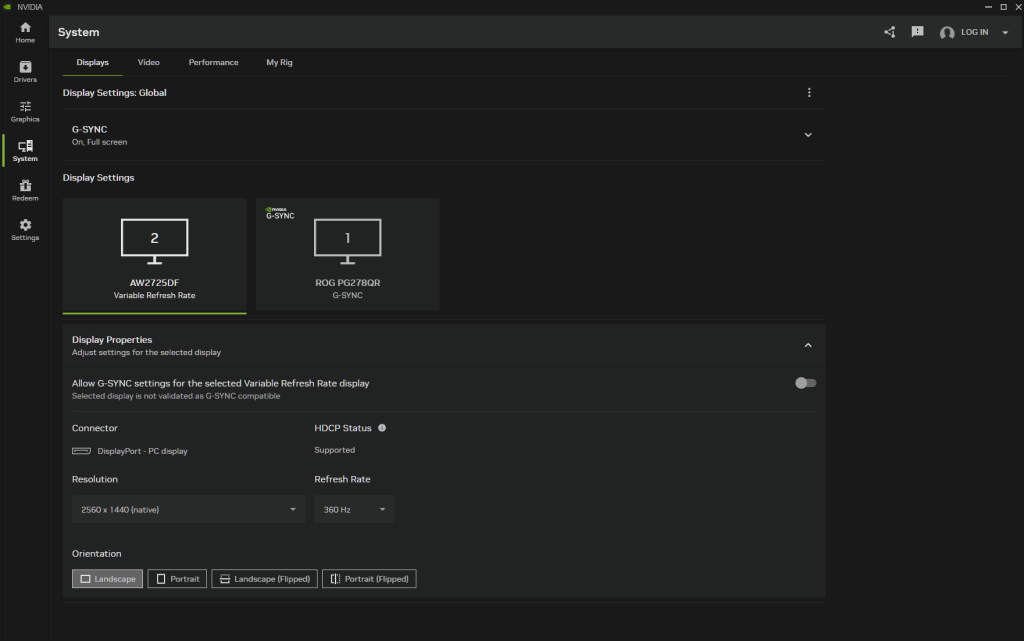1024x641 pixels.
Task: Open the Drivers section in the sidebar
Action: point(24,70)
